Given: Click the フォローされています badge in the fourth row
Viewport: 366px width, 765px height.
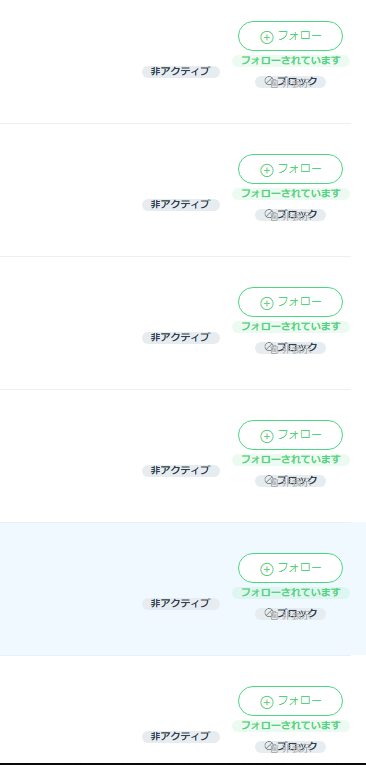Looking at the screenshot, I should 291,460.
